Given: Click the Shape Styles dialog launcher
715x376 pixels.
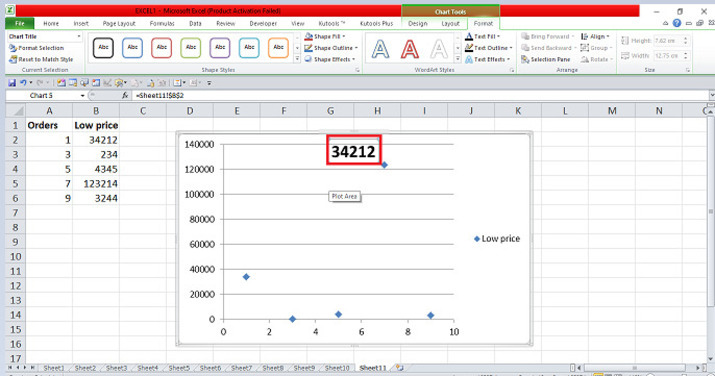Looking at the screenshot, I should pyautogui.click(x=357, y=70).
